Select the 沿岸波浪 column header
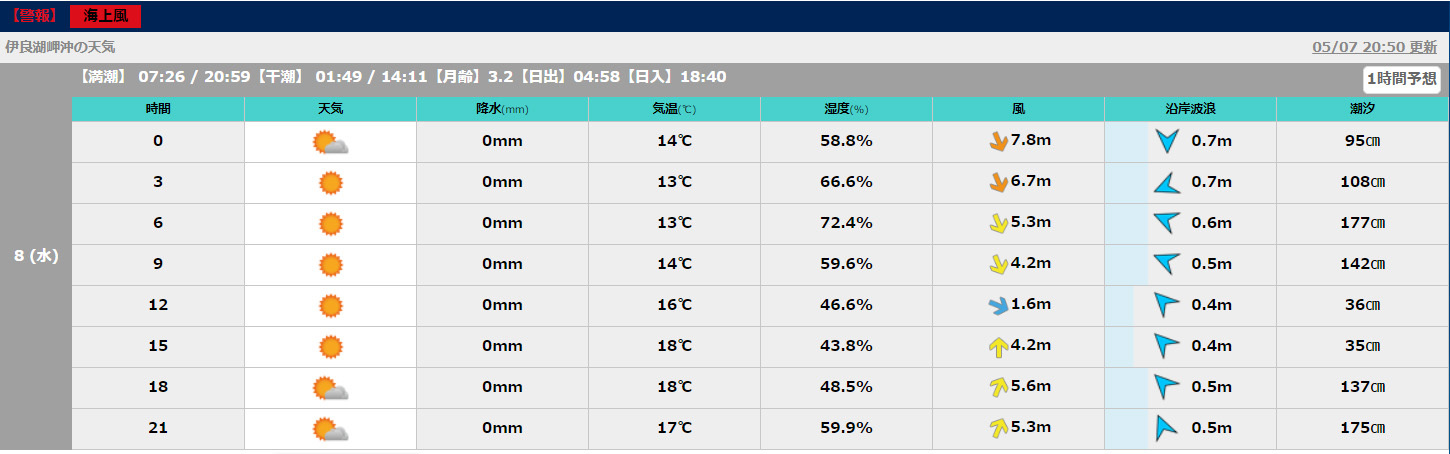The image size is (1450, 454). tap(1190, 109)
